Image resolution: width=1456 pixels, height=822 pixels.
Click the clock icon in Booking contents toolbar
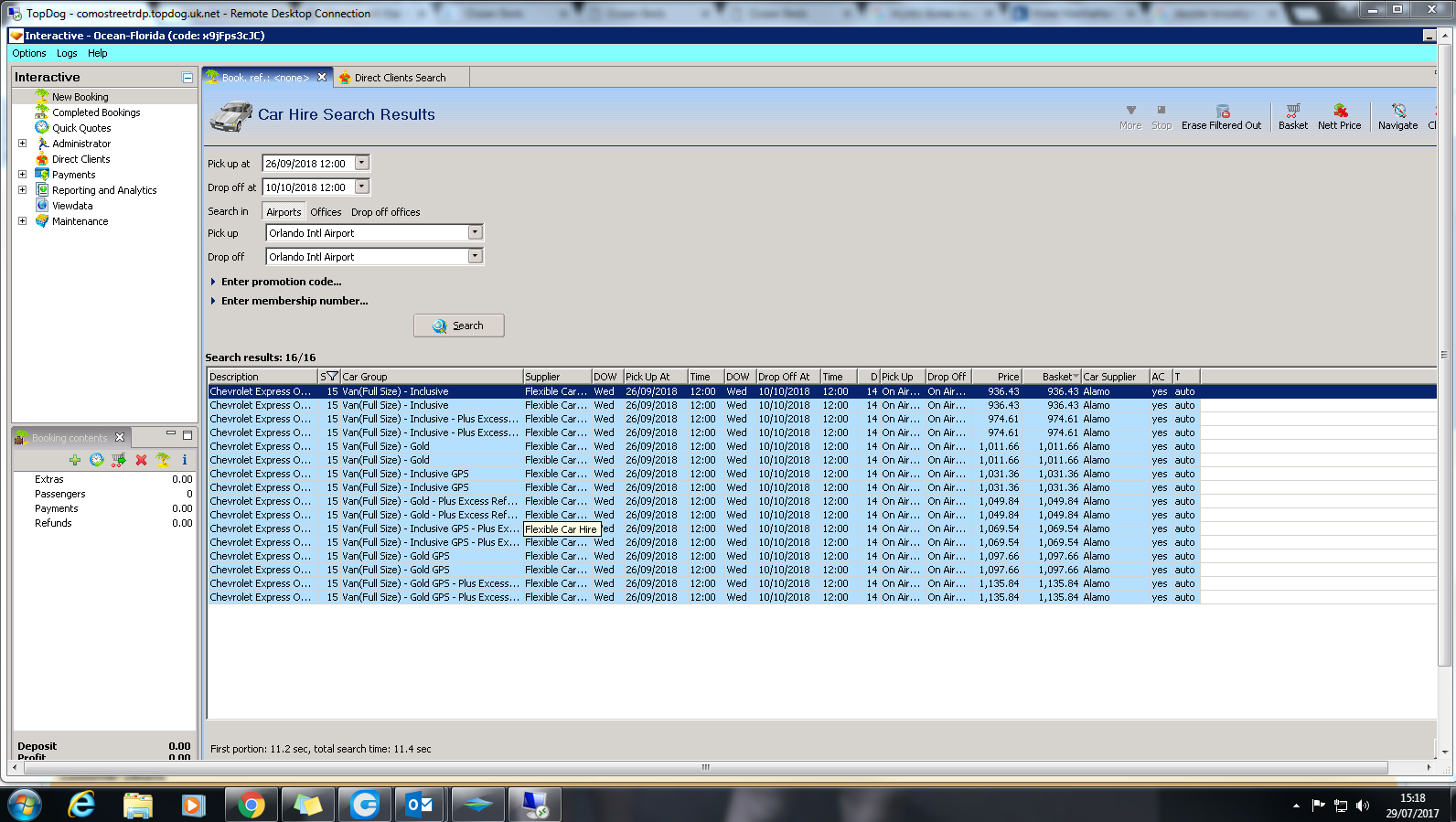click(97, 460)
